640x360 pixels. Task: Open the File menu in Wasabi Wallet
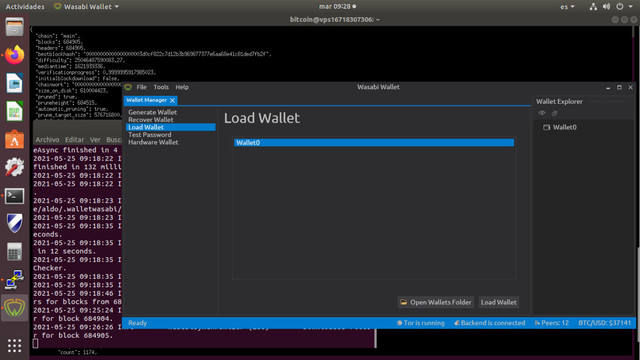(141, 87)
